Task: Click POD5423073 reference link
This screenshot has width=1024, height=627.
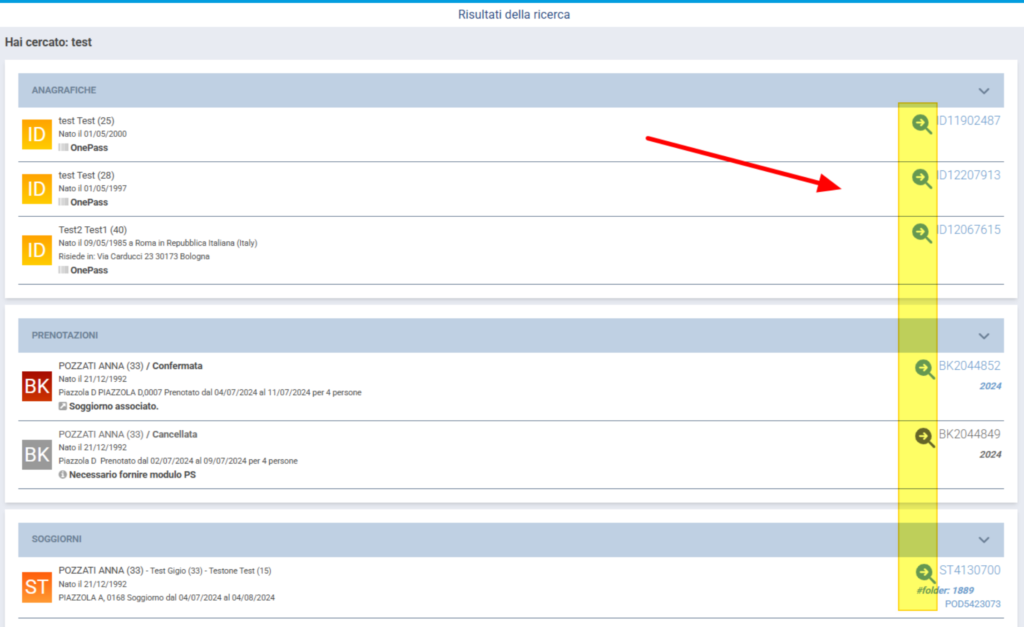Action: coord(972,604)
